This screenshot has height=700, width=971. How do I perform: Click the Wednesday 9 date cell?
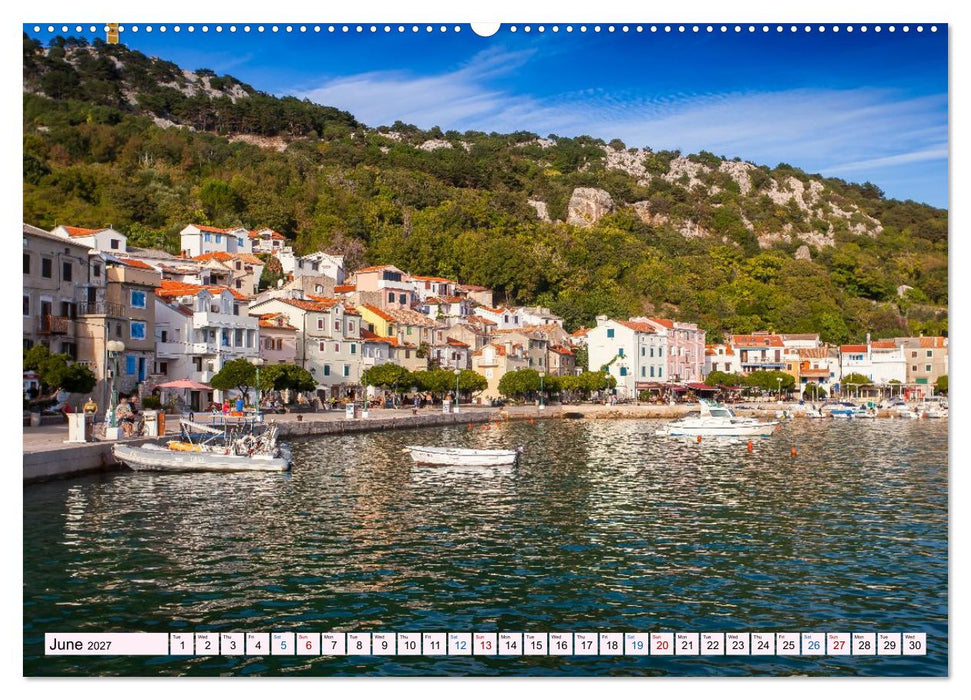(x=384, y=644)
